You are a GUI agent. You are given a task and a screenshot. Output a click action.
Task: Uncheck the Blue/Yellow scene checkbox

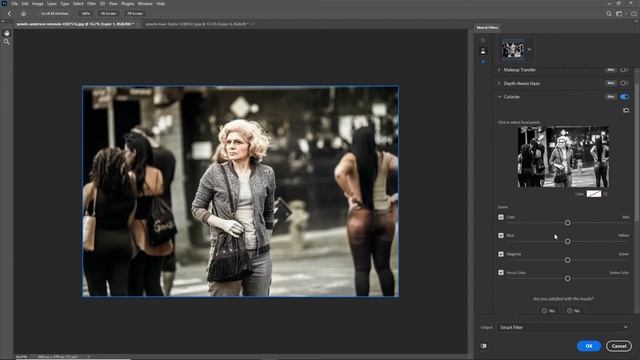(x=501, y=236)
